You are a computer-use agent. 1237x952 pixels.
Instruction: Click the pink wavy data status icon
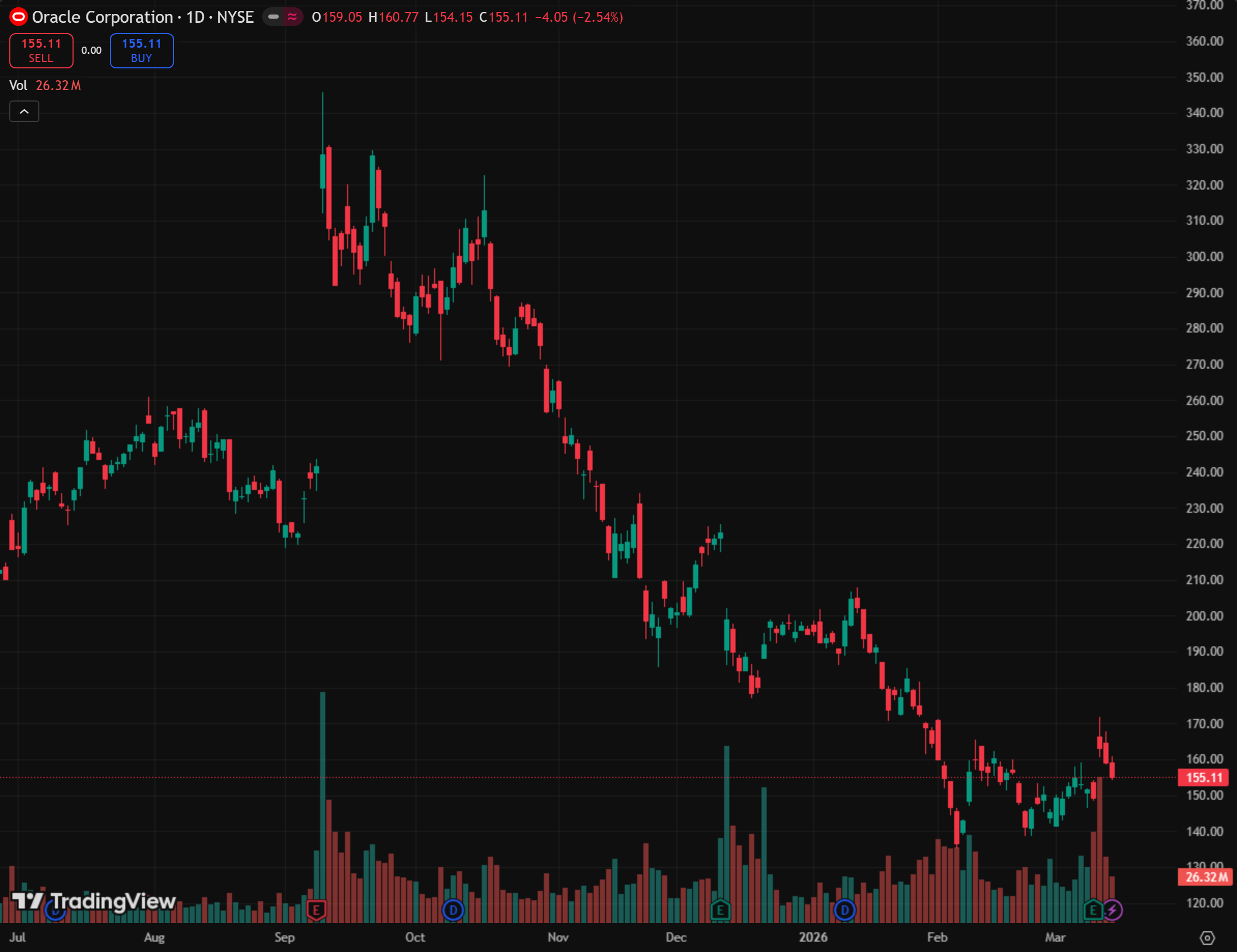[x=292, y=17]
